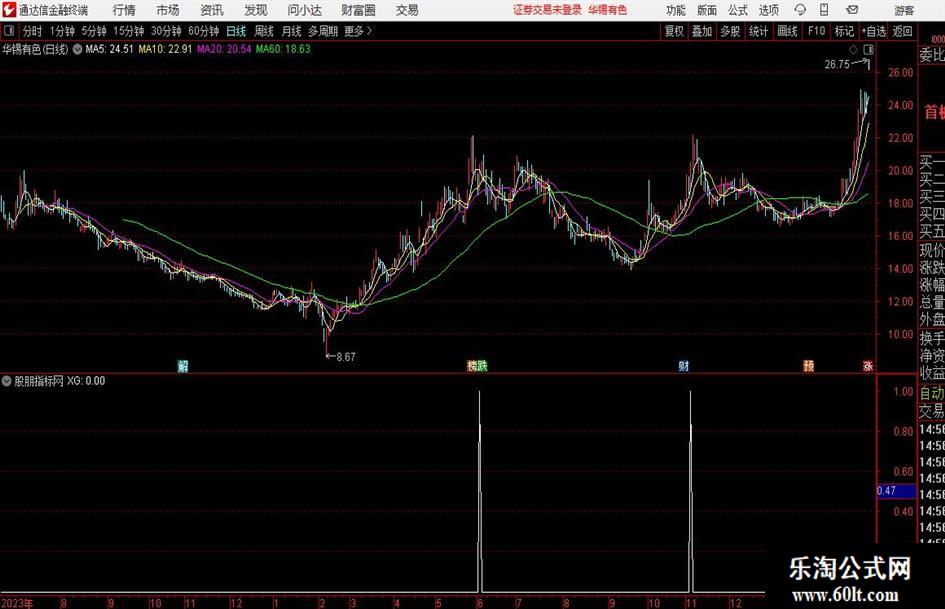The image size is (945, 609).
Task: Click the 游客 guest account label
Action: coord(904,10)
